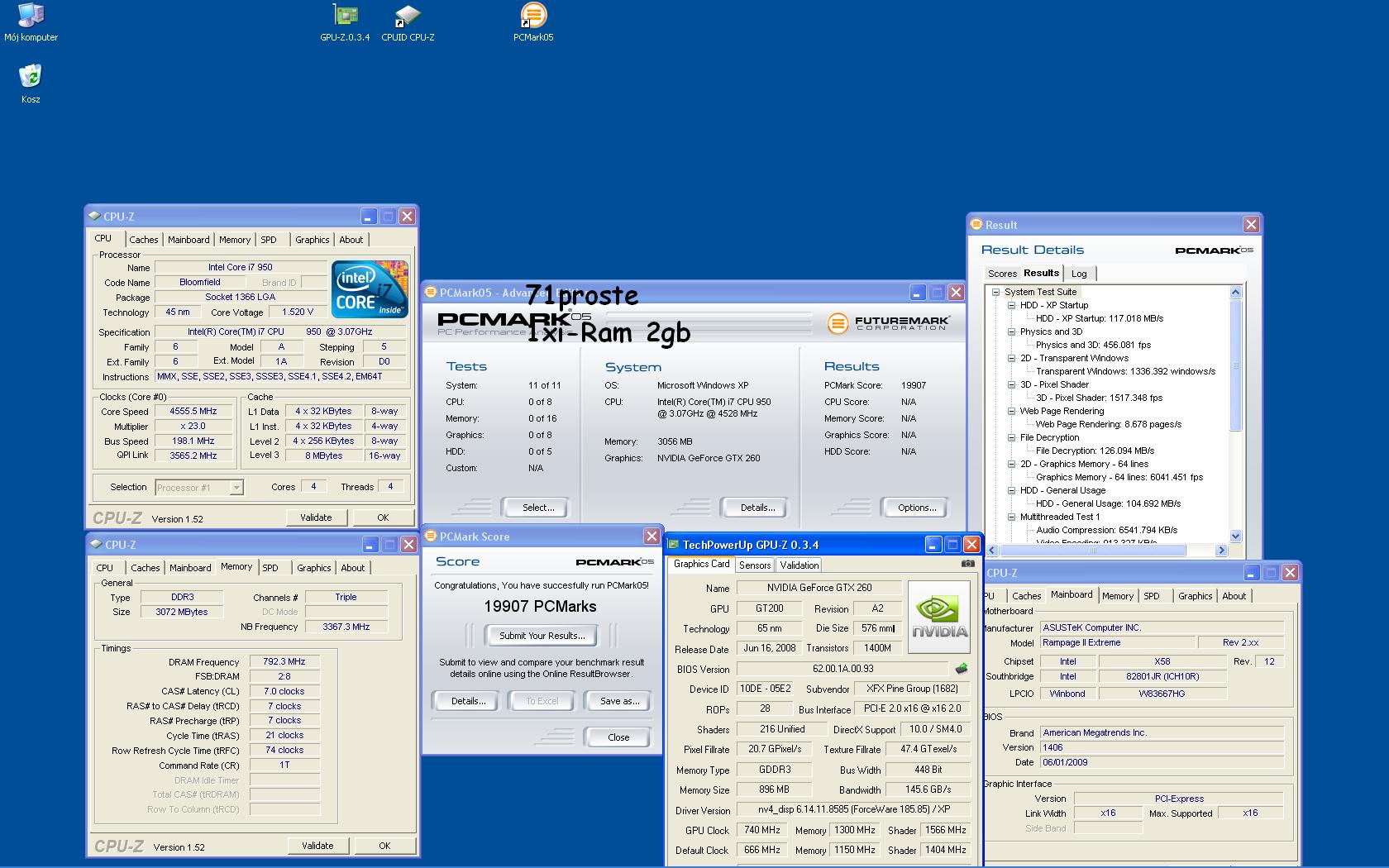Open About tab in top CPU-Z window
1389x868 pixels.
point(351,240)
